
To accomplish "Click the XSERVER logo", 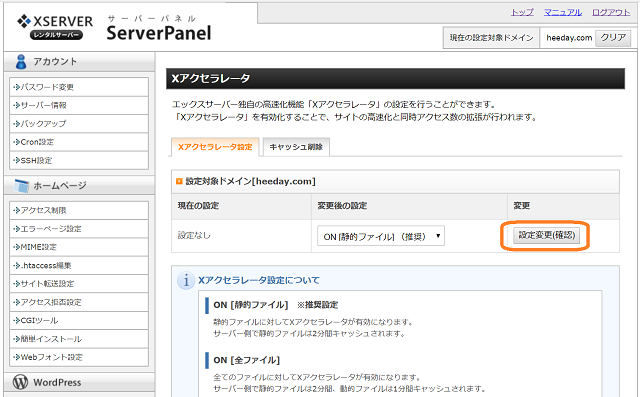I will pos(55,27).
